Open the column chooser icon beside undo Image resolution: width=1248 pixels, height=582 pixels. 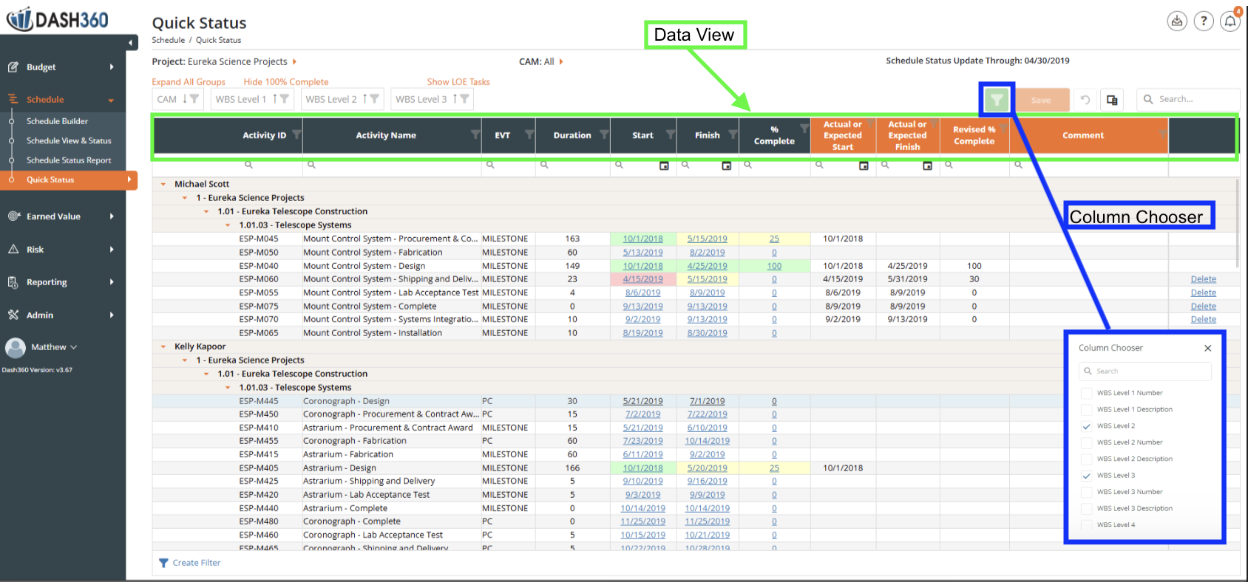point(1112,99)
